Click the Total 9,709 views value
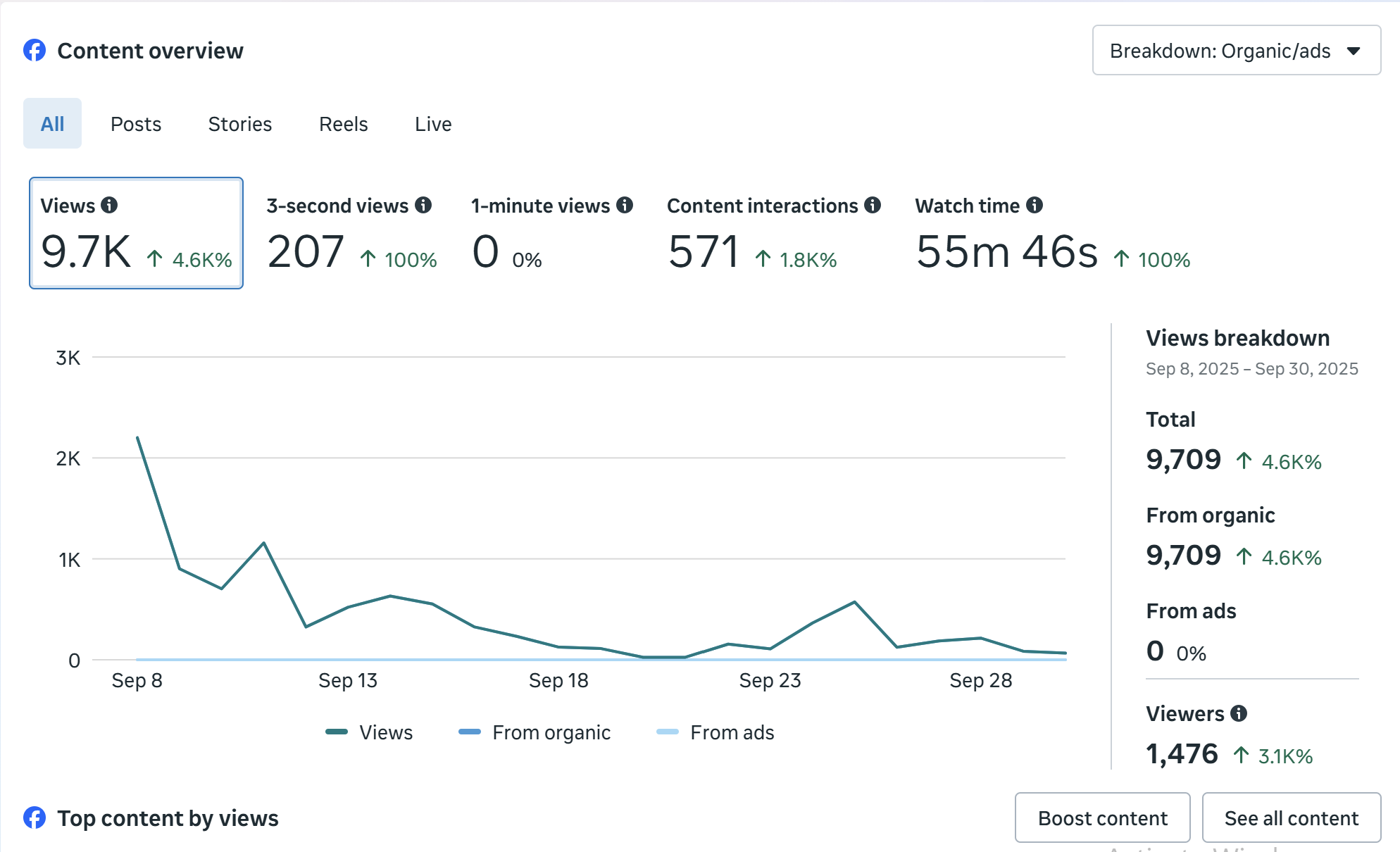The height and width of the screenshot is (852, 1400). [x=1183, y=460]
